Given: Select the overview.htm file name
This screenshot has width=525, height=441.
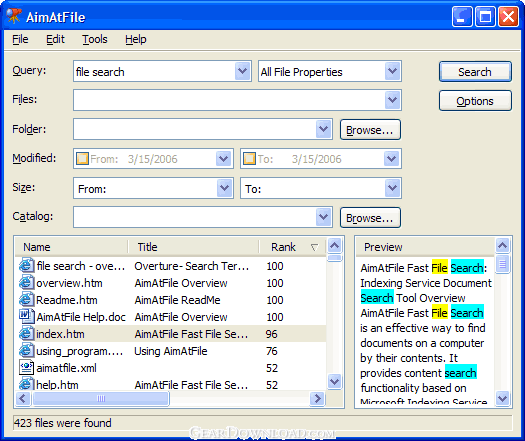Looking at the screenshot, I should (69, 283).
